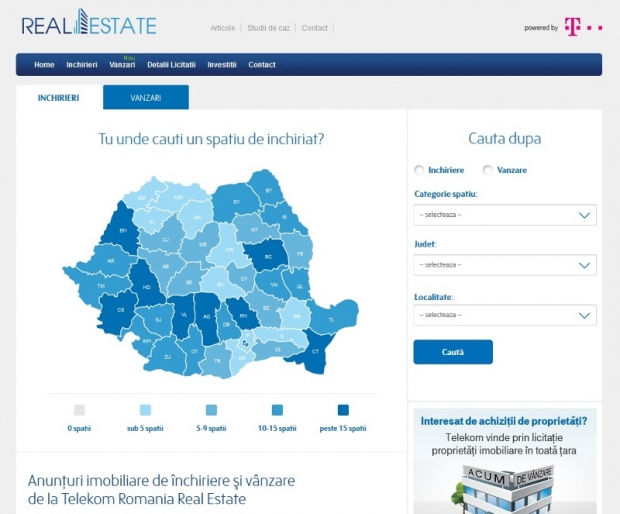Expand the Judet dropdown
620x514 pixels.
[505, 265]
